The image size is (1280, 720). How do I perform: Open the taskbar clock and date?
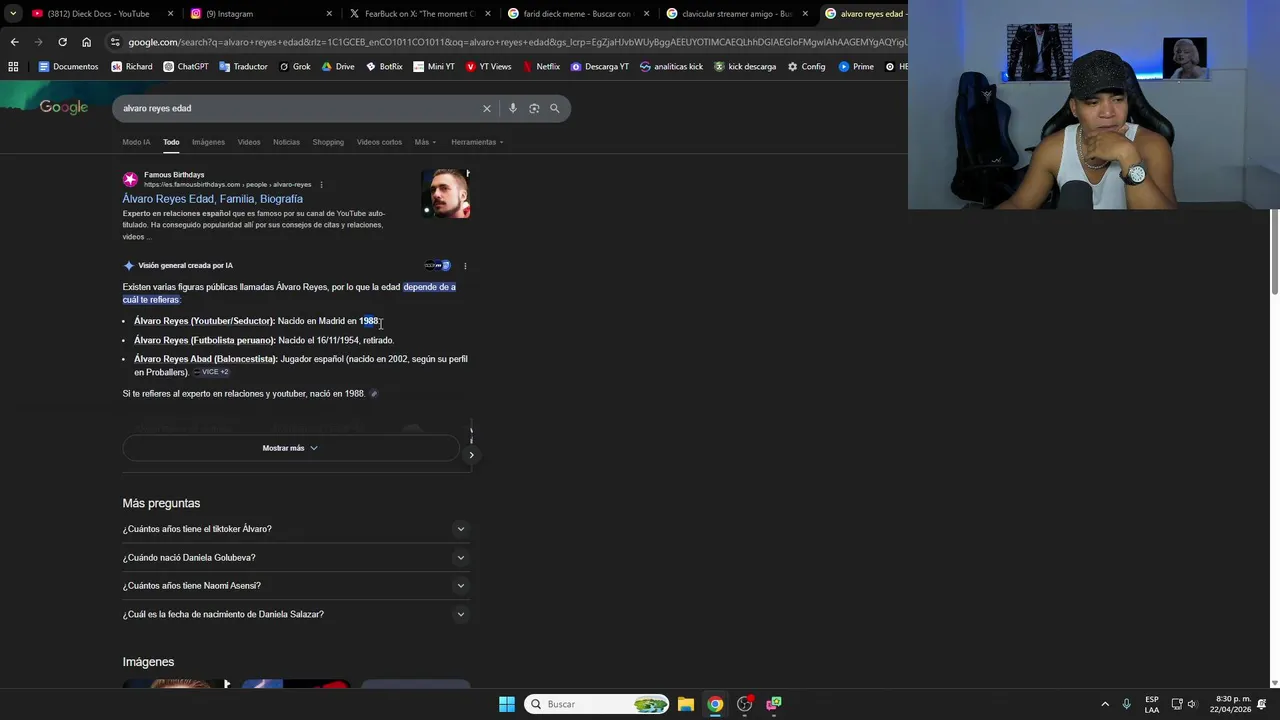1230,704
